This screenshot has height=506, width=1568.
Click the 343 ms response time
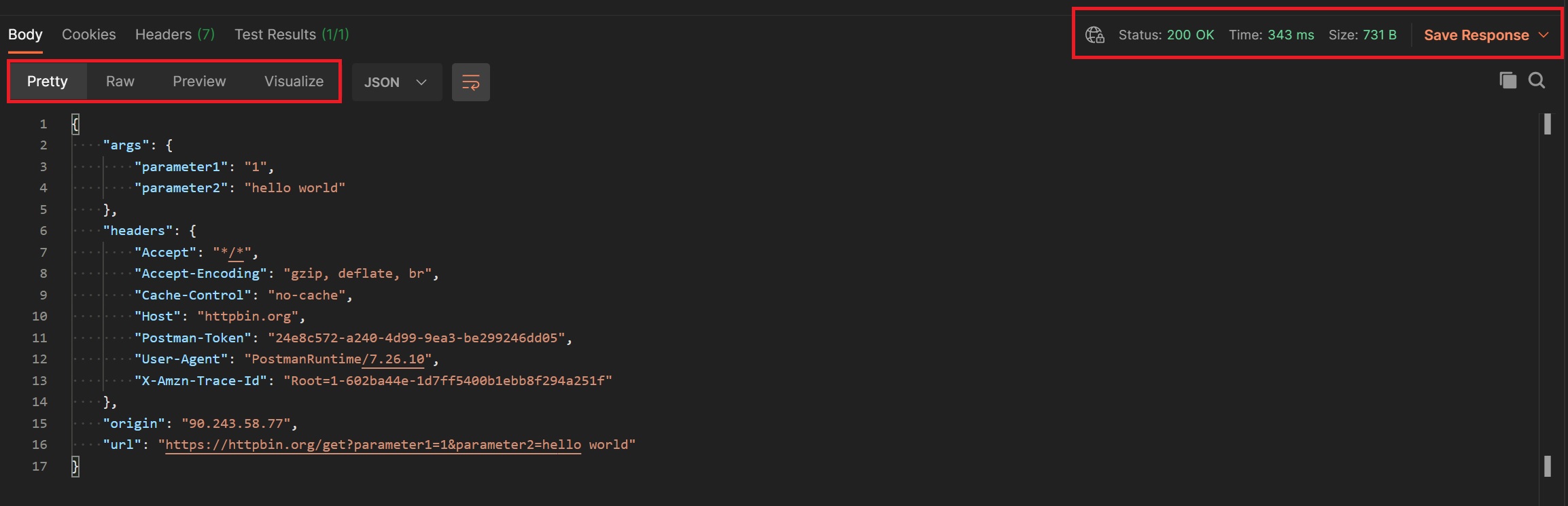(1291, 35)
